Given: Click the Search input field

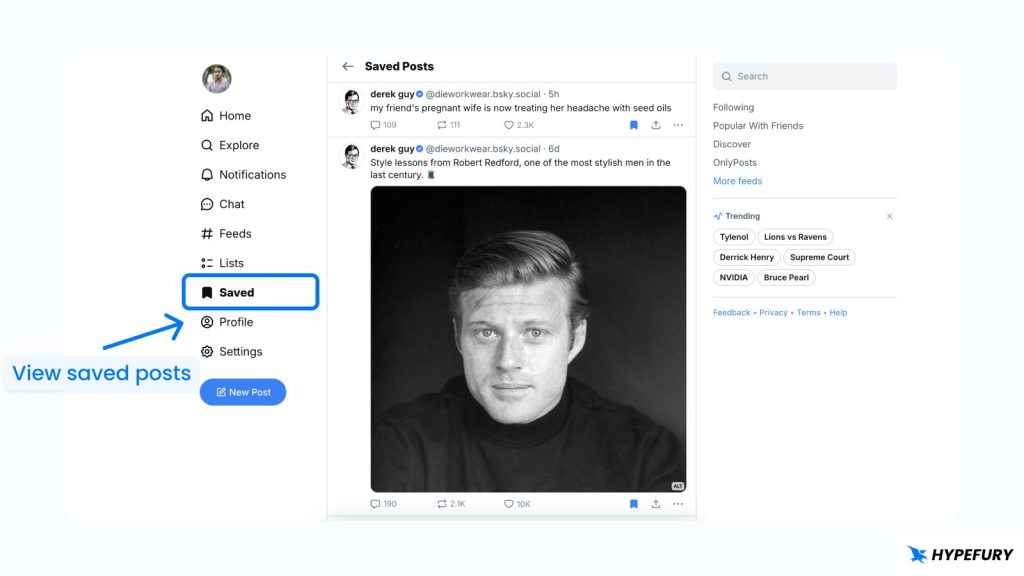Looking at the screenshot, I should point(805,76).
